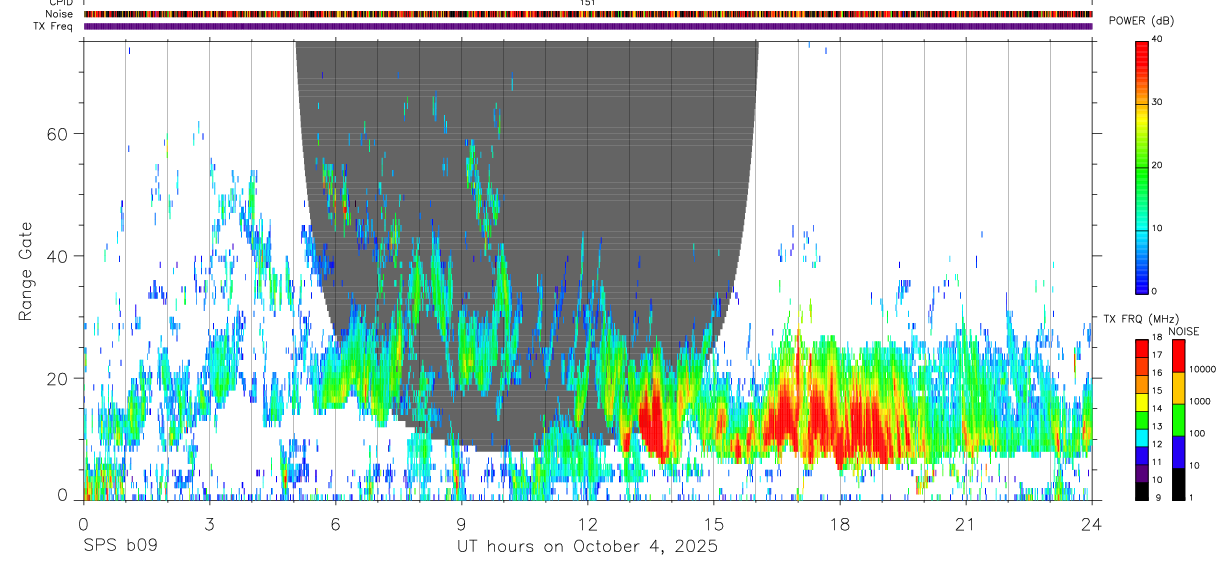Viewport: 1228px width, 567px height.
Task: Click the Noise strip at the top
Action: click(588, 14)
